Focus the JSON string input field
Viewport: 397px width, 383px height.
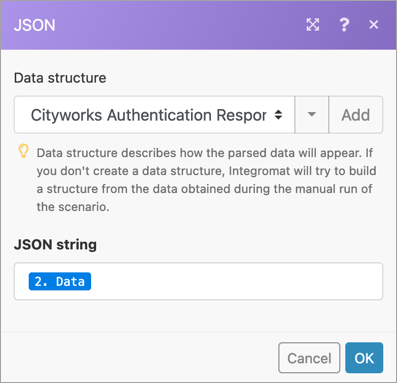(x=198, y=281)
